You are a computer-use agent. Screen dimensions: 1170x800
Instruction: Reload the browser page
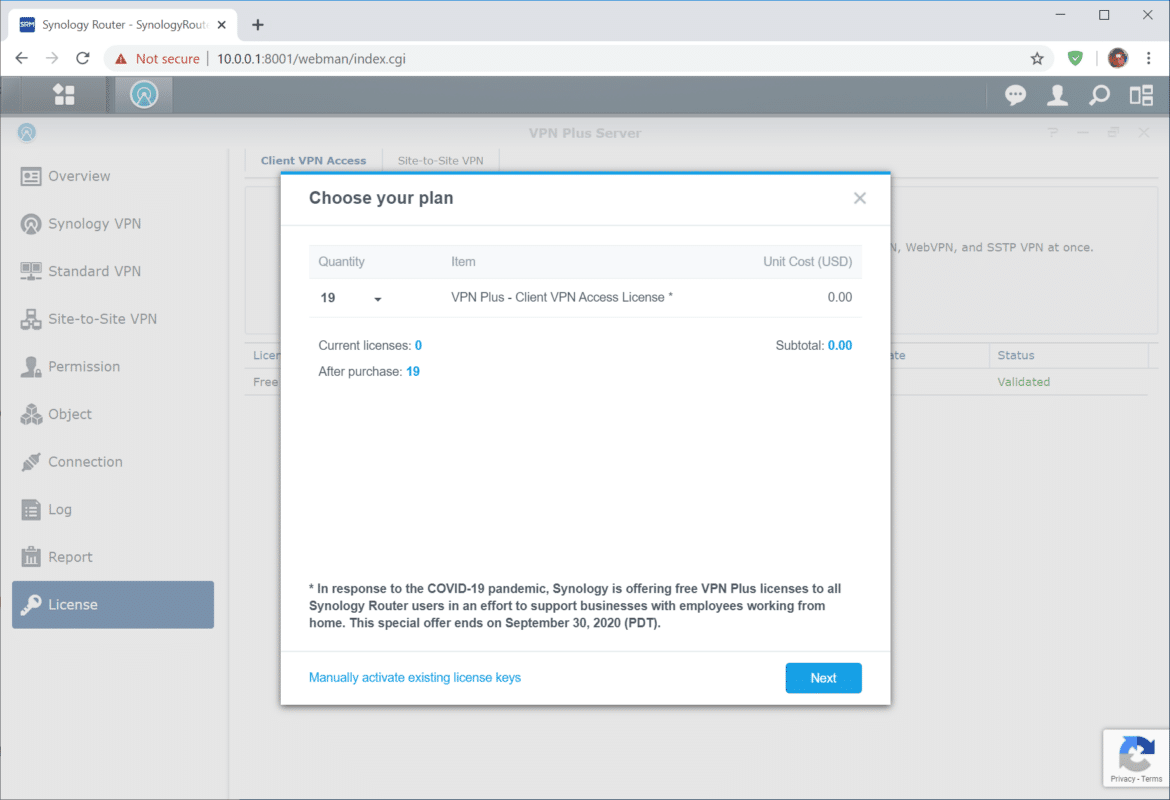point(83,58)
